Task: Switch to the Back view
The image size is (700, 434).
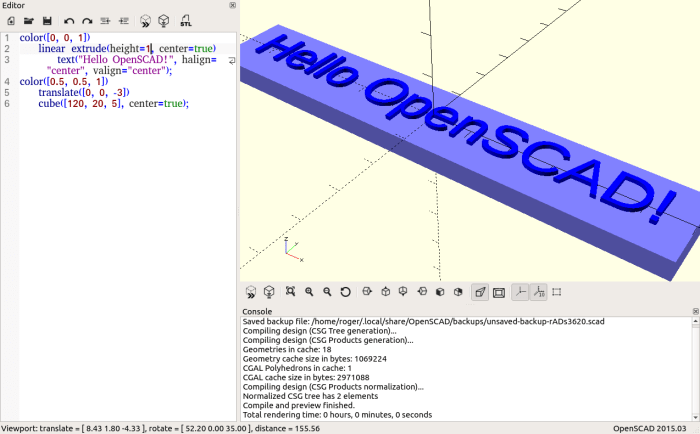Action: (458, 292)
